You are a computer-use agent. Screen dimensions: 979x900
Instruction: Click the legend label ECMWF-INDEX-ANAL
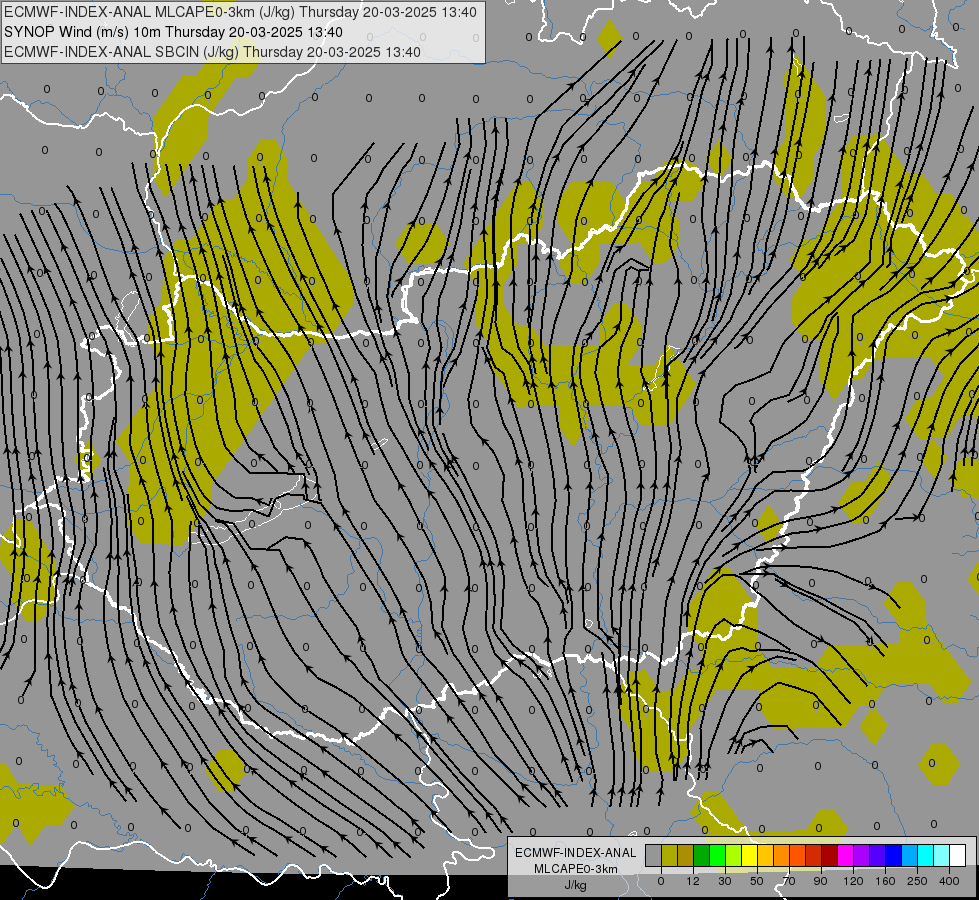click(x=576, y=853)
